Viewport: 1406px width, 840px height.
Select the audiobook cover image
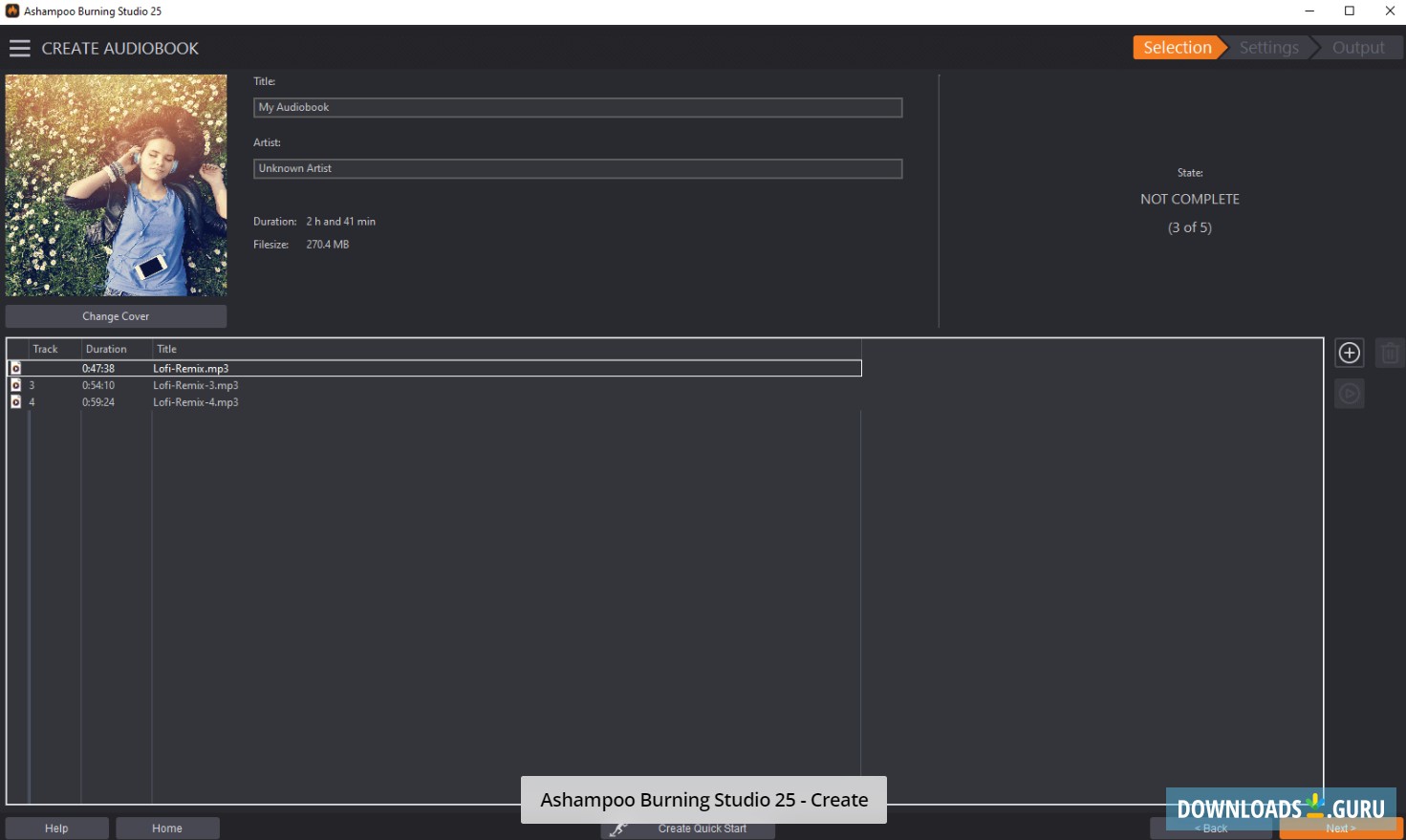point(116,185)
